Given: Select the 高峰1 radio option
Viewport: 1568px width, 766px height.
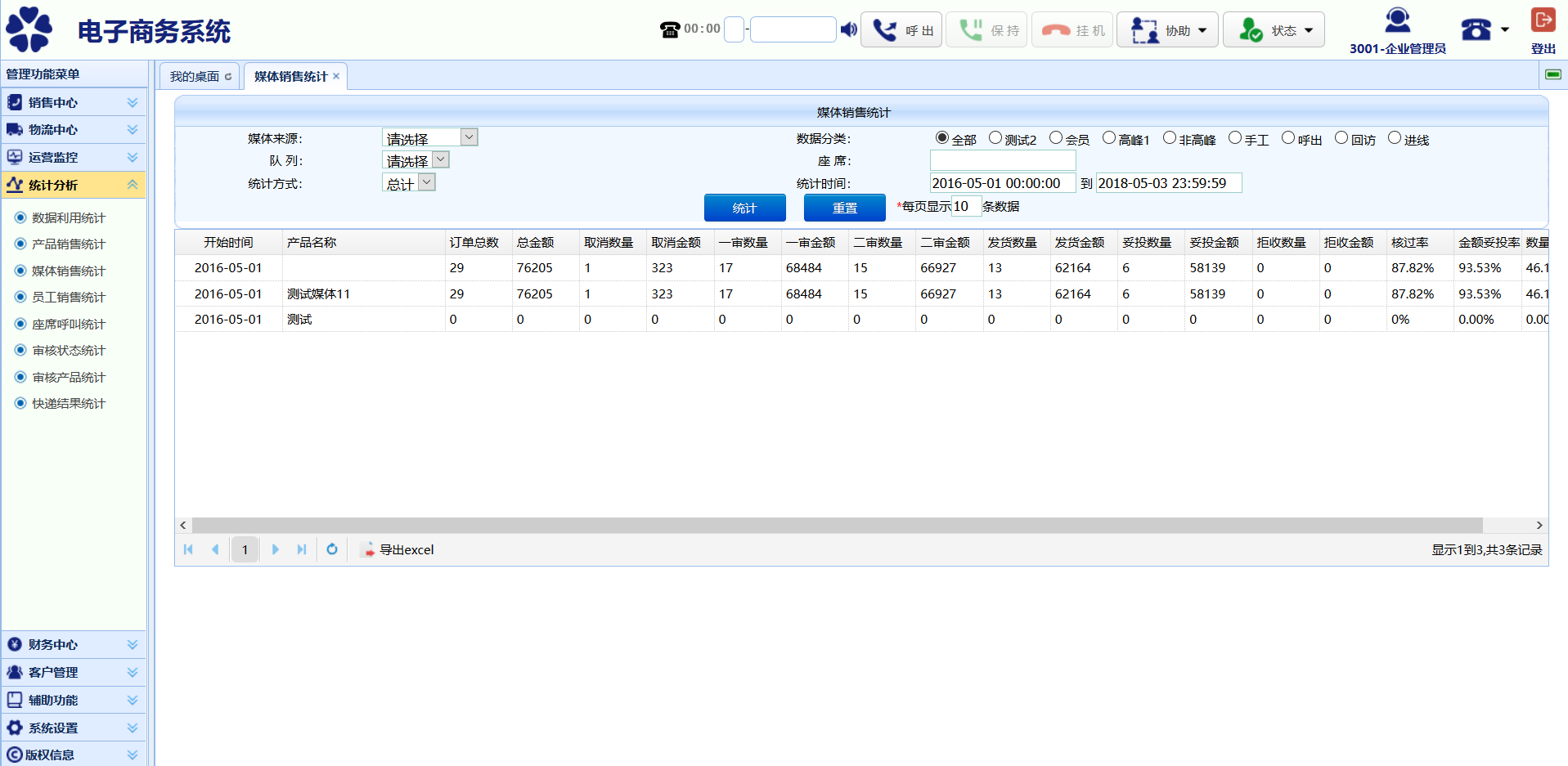Looking at the screenshot, I should click(1109, 138).
